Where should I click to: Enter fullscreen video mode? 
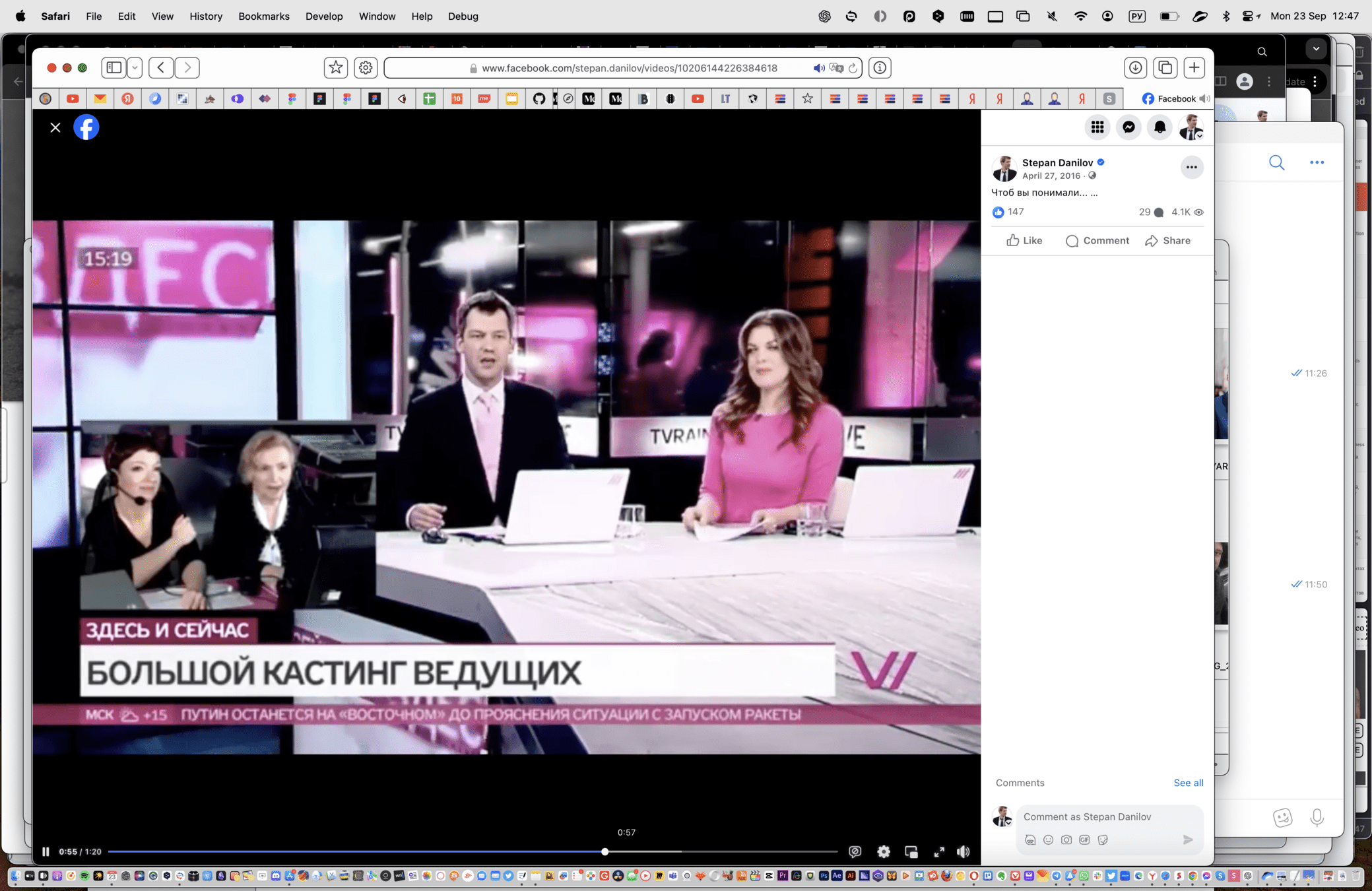pyautogui.click(x=939, y=851)
